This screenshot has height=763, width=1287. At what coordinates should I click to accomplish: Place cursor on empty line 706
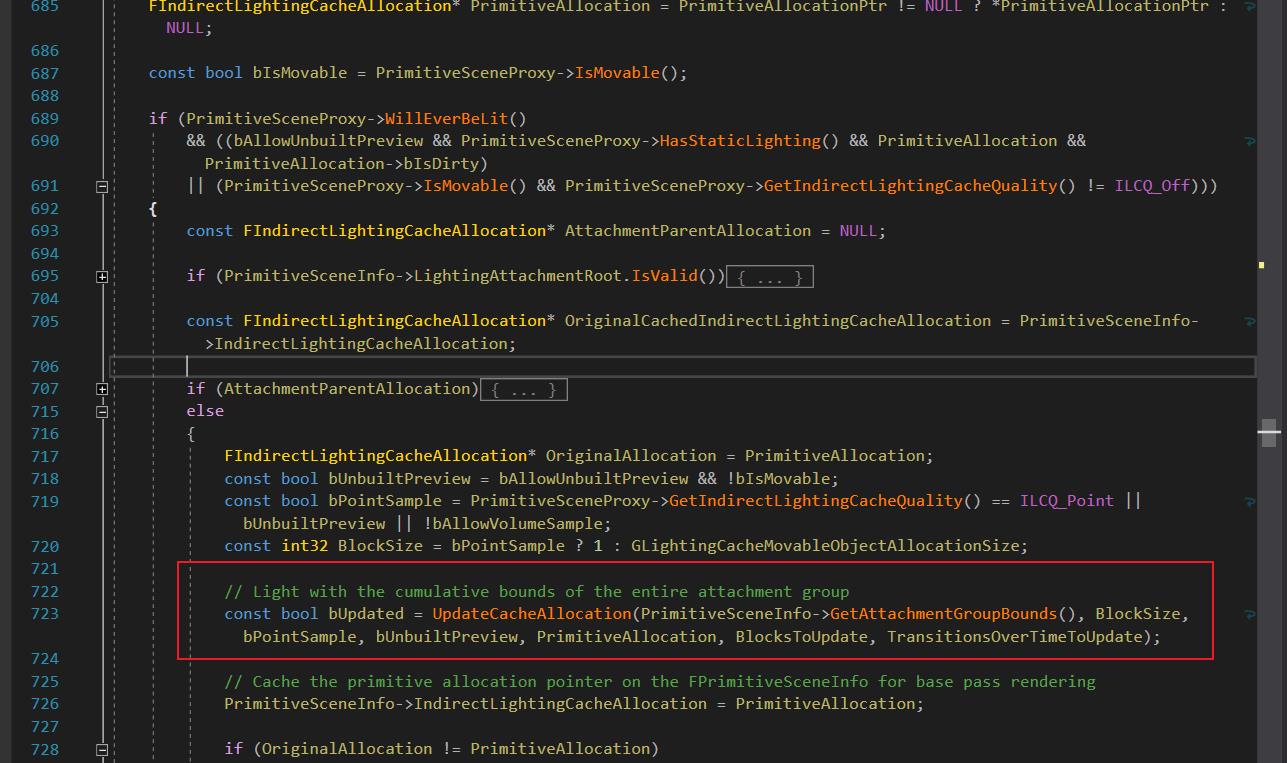coord(682,366)
